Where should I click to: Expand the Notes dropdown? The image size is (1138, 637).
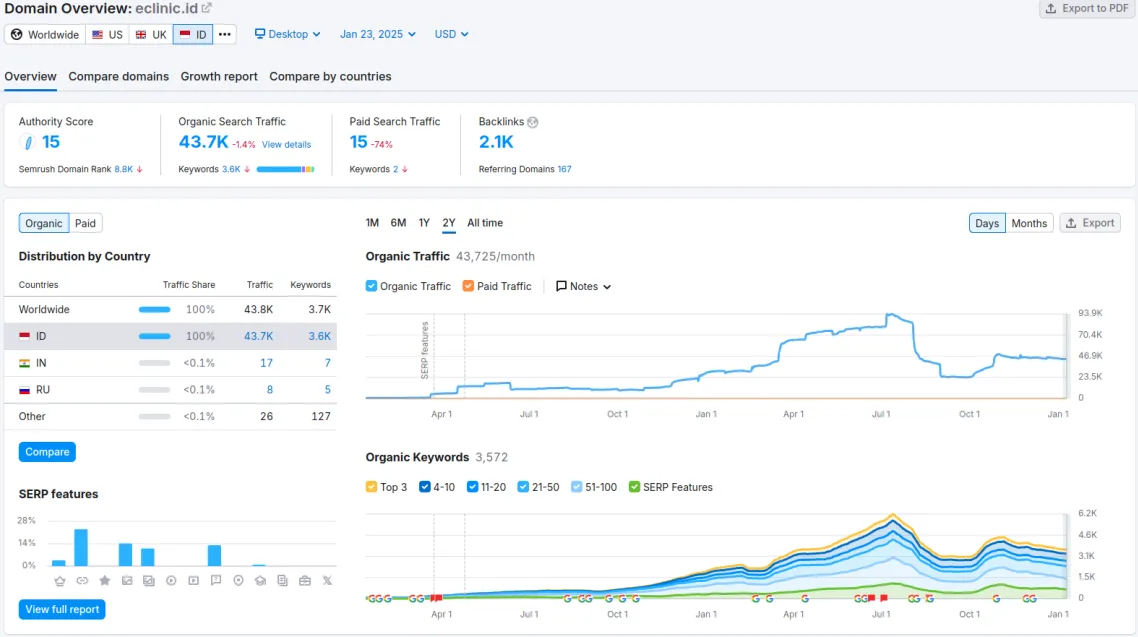(584, 286)
